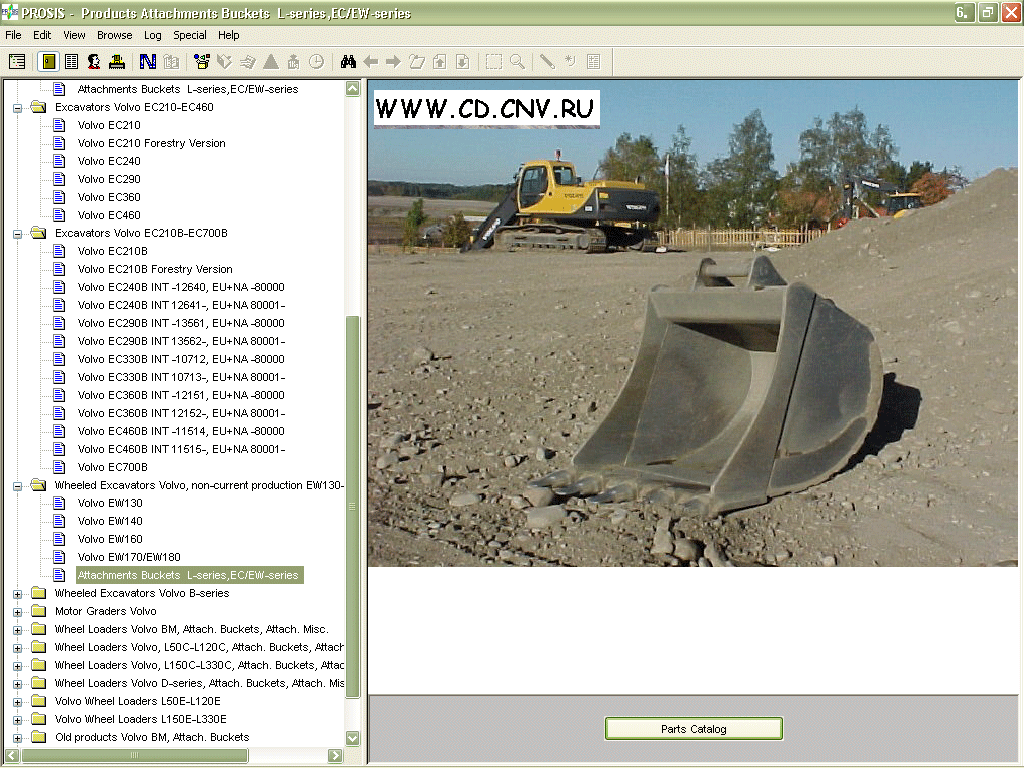Image resolution: width=1024 pixels, height=768 pixels.
Task: Click the Parts Catalog button
Action: tap(694, 729)
